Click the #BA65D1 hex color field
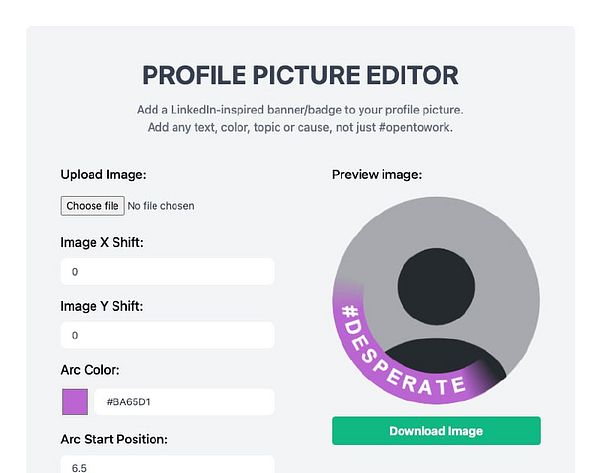 click(183, 402)
